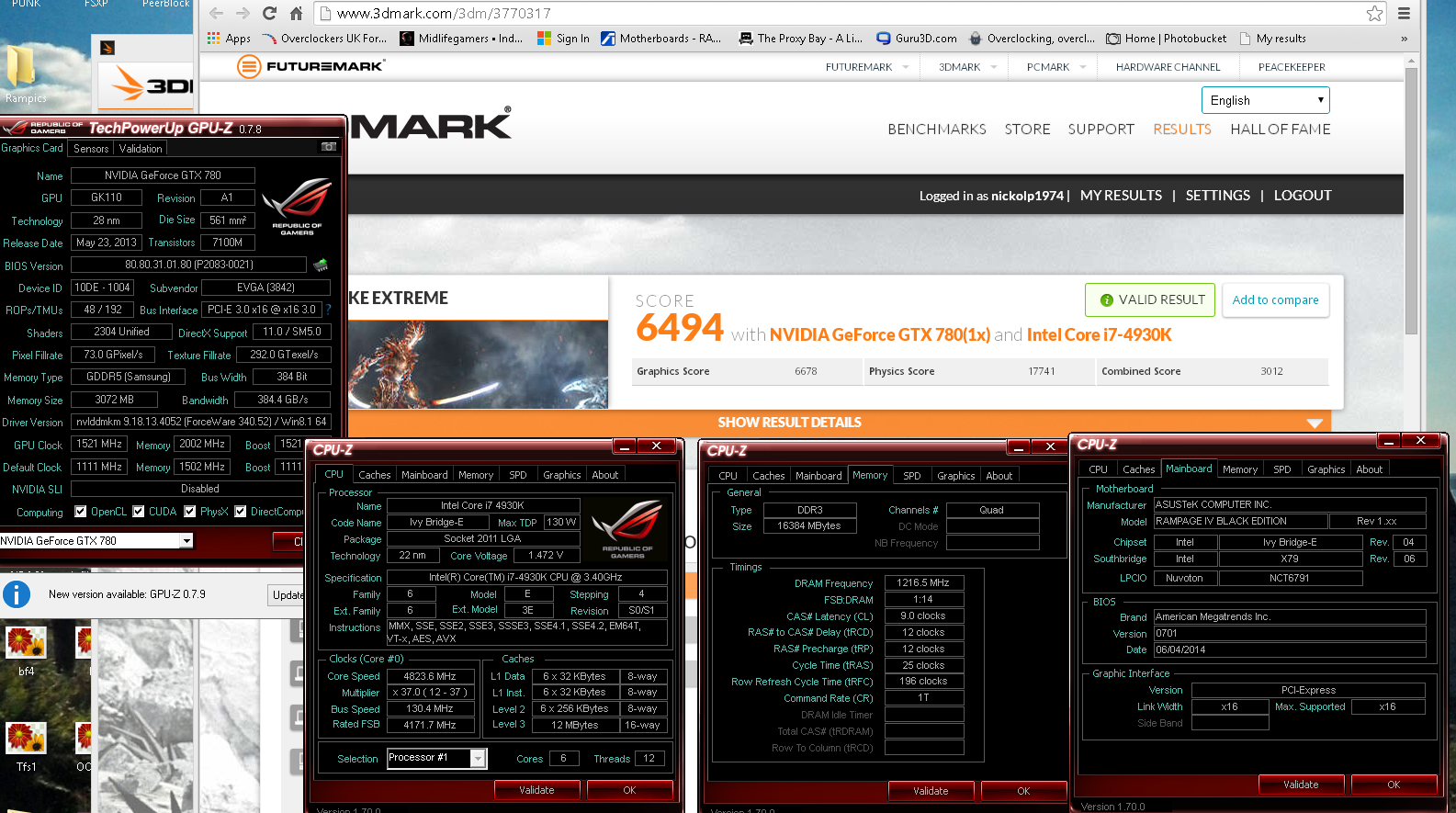Viewport: 1456px width, 813px height.
Task: Click the browser page vertical scrollbar
Action: 1411,200
